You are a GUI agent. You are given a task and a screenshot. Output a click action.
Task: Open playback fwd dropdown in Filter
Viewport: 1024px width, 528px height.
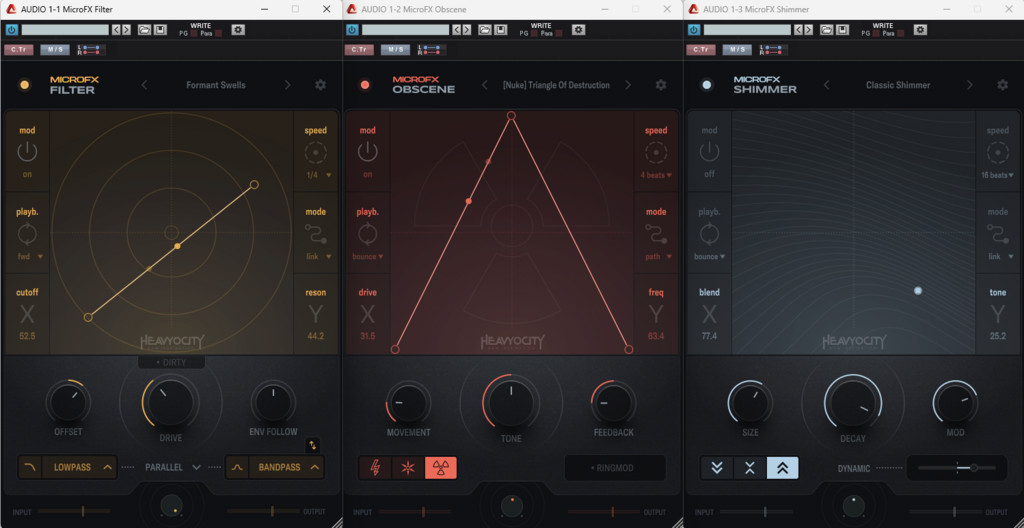pos(30,257)
